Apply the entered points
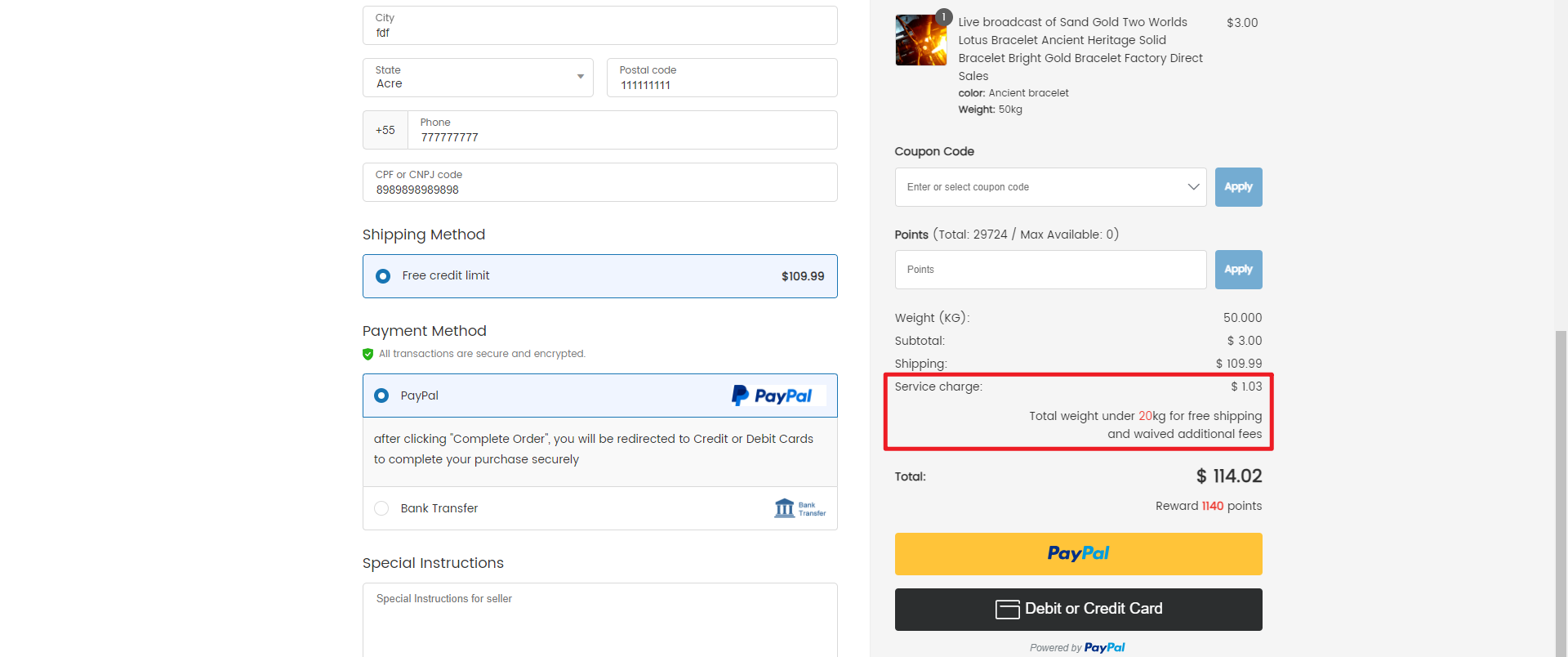Viewport: 1568px width, 657px height. (1238, 270)
